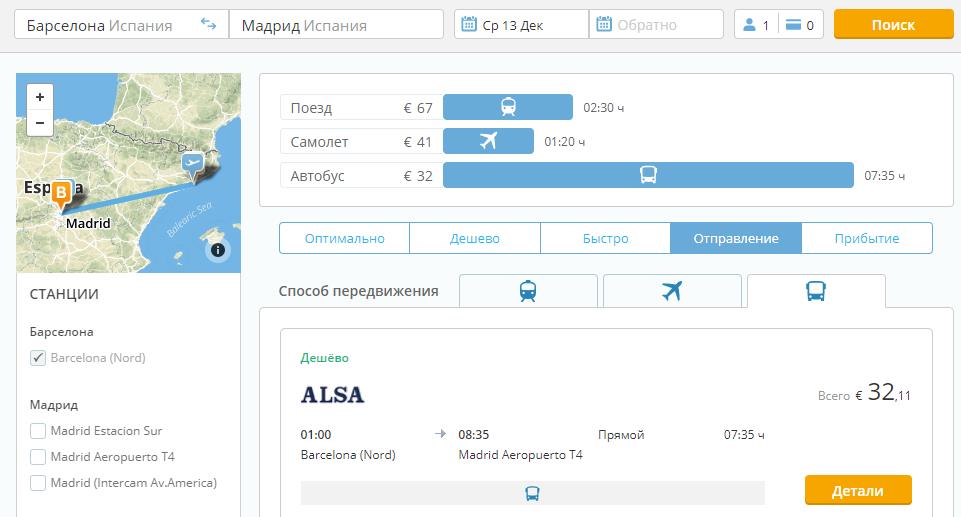Swap origin and destination with arrows icon
Screen dimensions: 961x517
pos(208,24)
